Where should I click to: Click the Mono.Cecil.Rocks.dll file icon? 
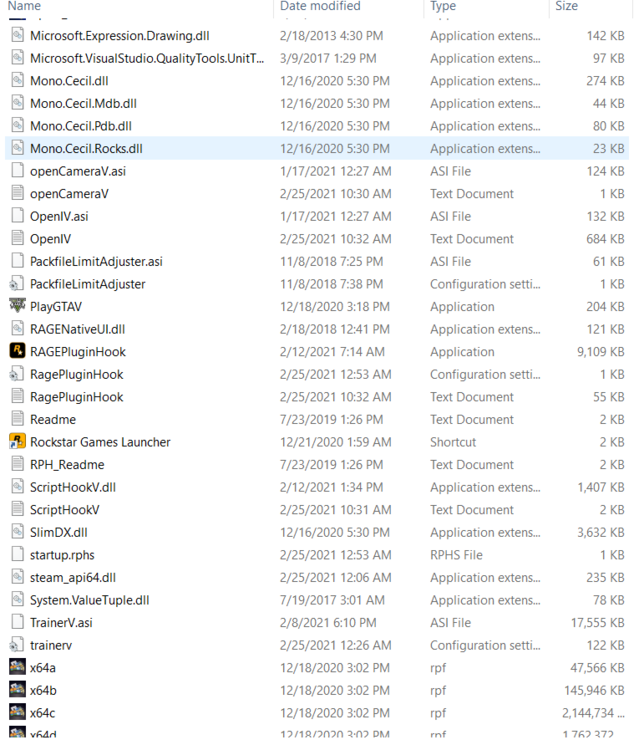coord(18,148)
